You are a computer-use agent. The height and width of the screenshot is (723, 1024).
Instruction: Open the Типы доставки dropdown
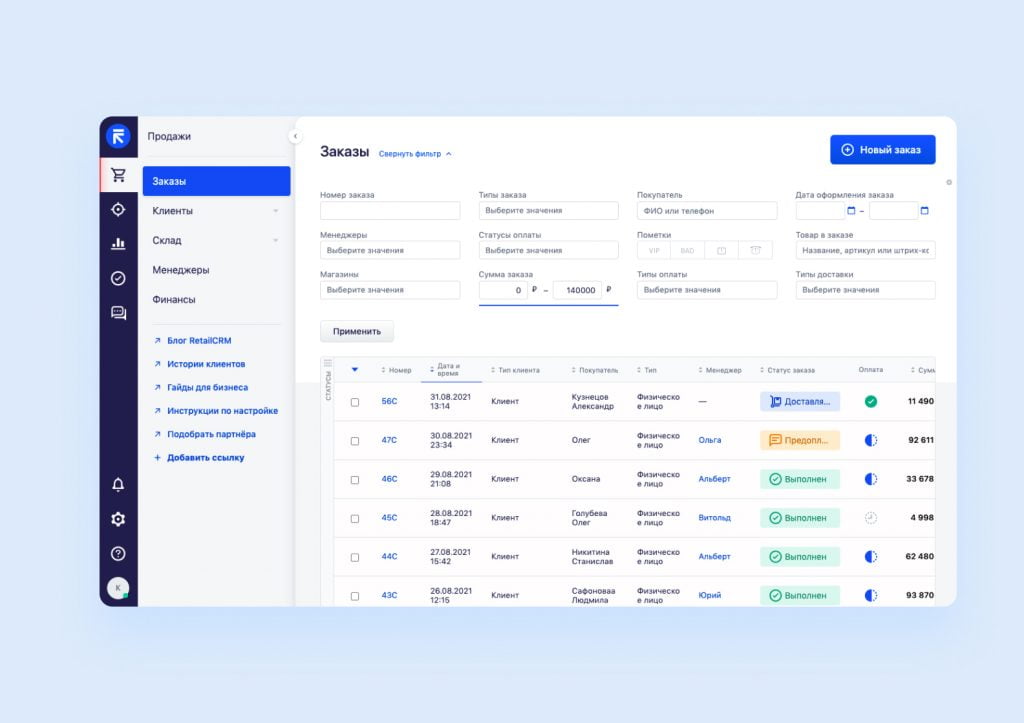pyautogui.click(x=865, y=290)
